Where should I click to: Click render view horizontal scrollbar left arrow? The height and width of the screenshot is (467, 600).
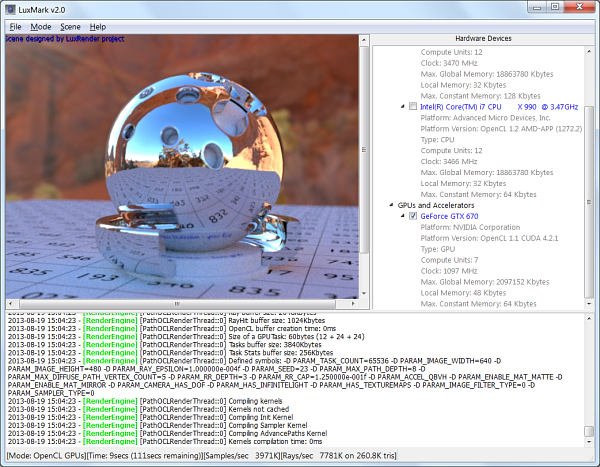[11, 304]
